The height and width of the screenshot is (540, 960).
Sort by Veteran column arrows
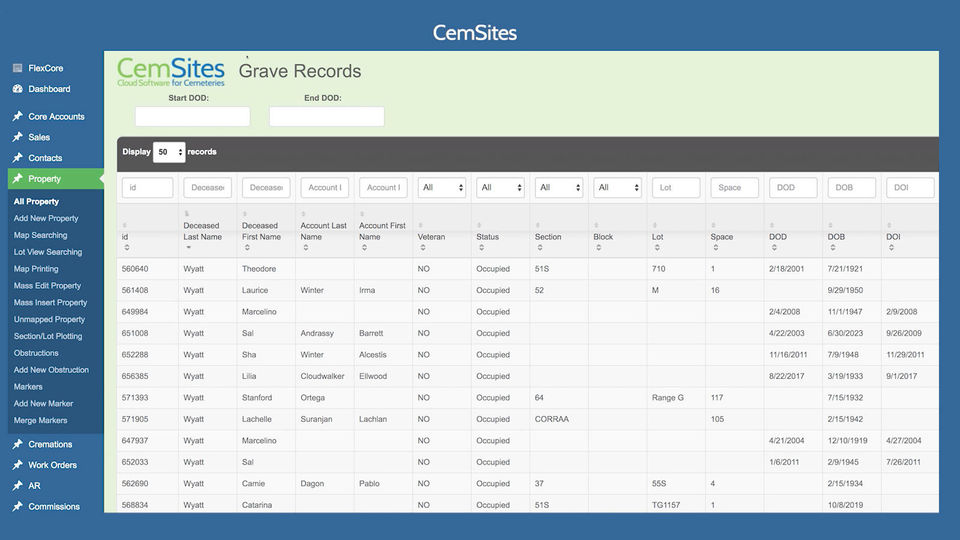click(422, 248)
